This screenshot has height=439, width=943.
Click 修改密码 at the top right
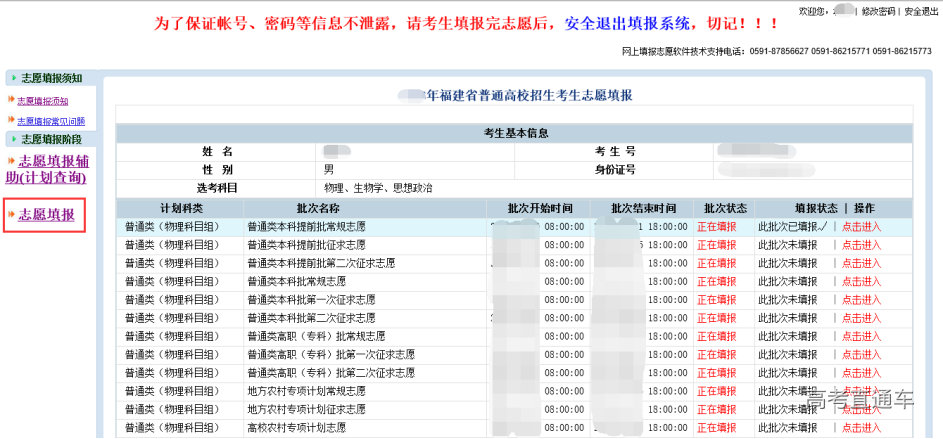pos(878,11)
